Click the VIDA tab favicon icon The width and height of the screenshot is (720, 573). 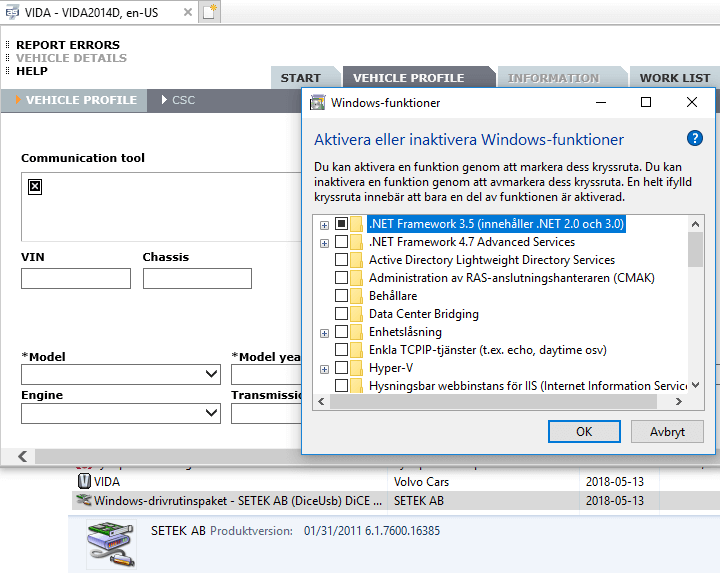tap(12, 12)
